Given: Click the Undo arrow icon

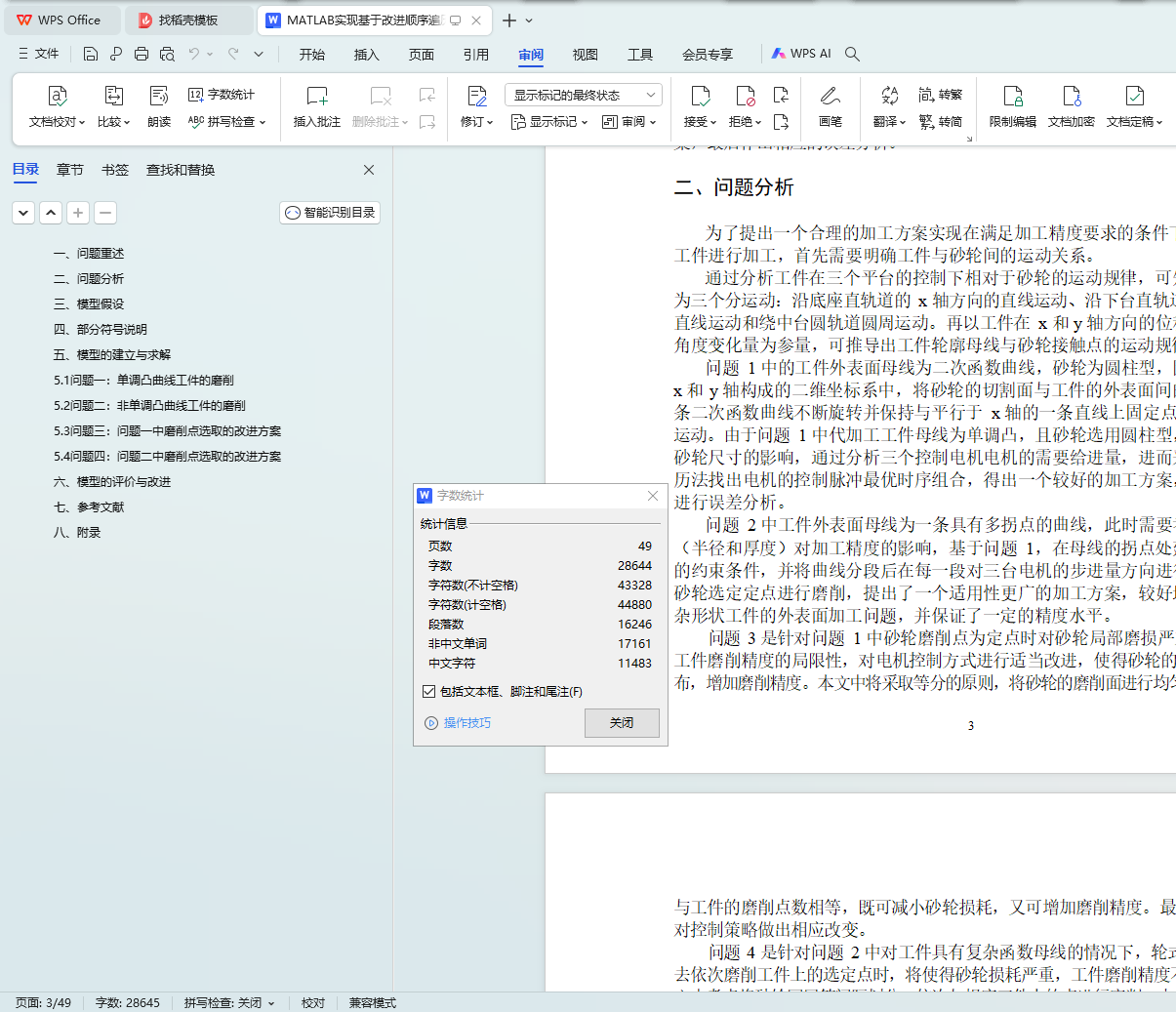Looking at the screenshot, I should pos(194,54).
